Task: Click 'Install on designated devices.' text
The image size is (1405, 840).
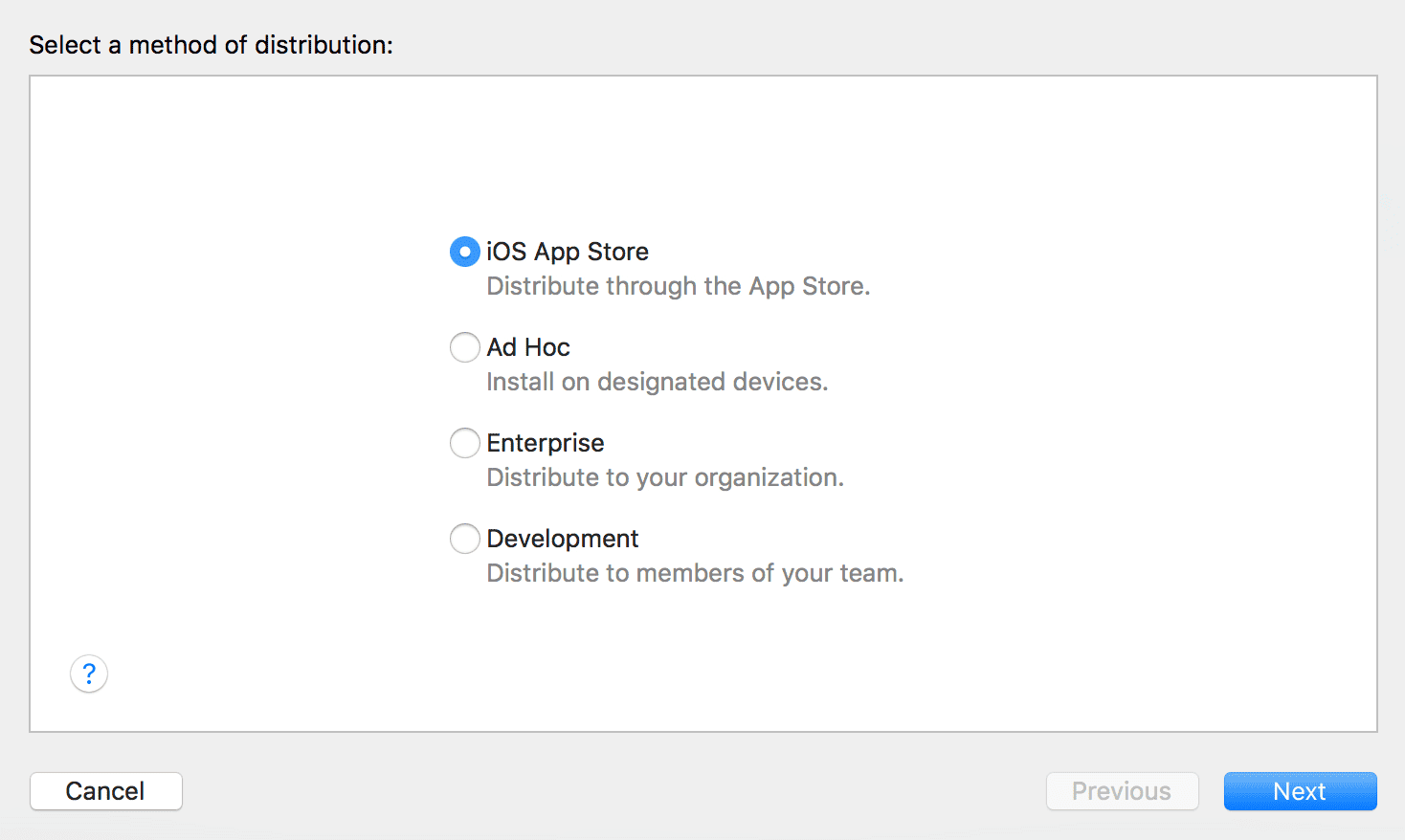Action: [x=658, y=382]
